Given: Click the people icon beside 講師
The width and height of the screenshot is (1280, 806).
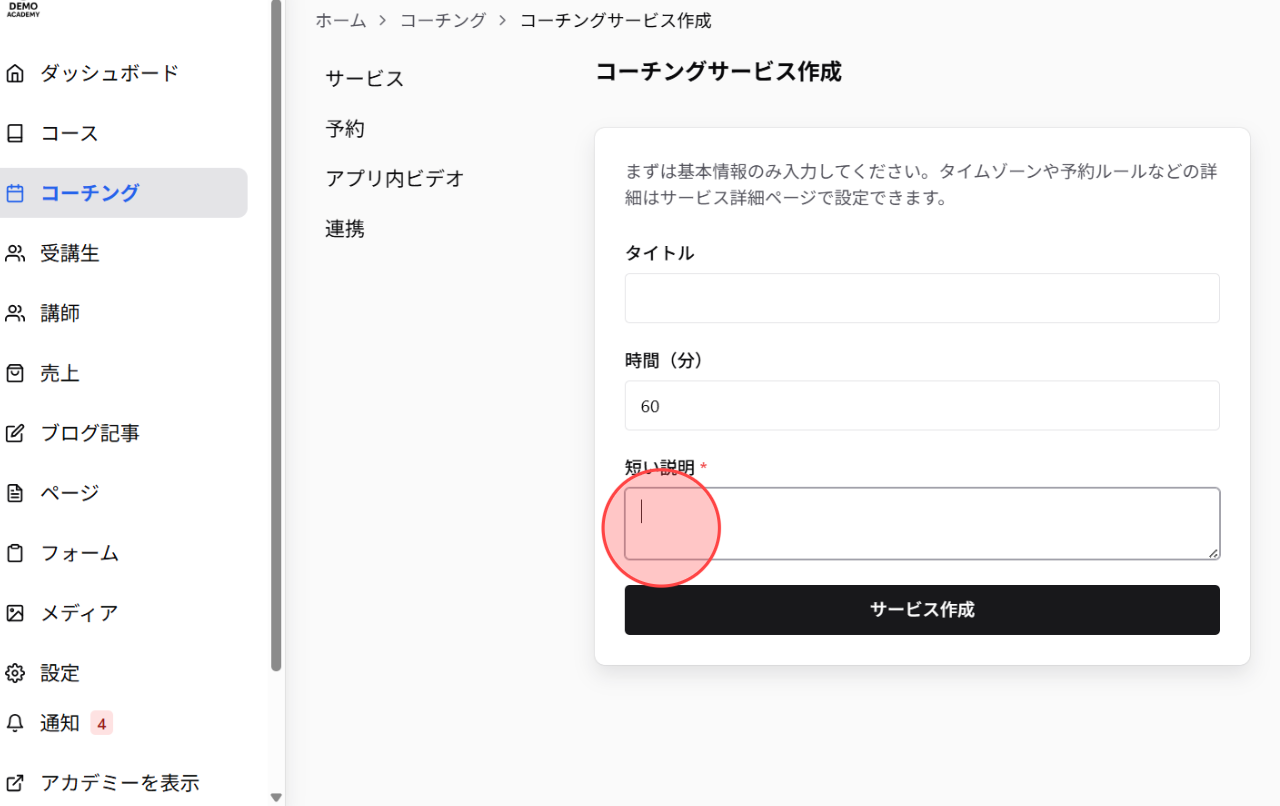Looking at the screenshot, I should click(15, 313).
